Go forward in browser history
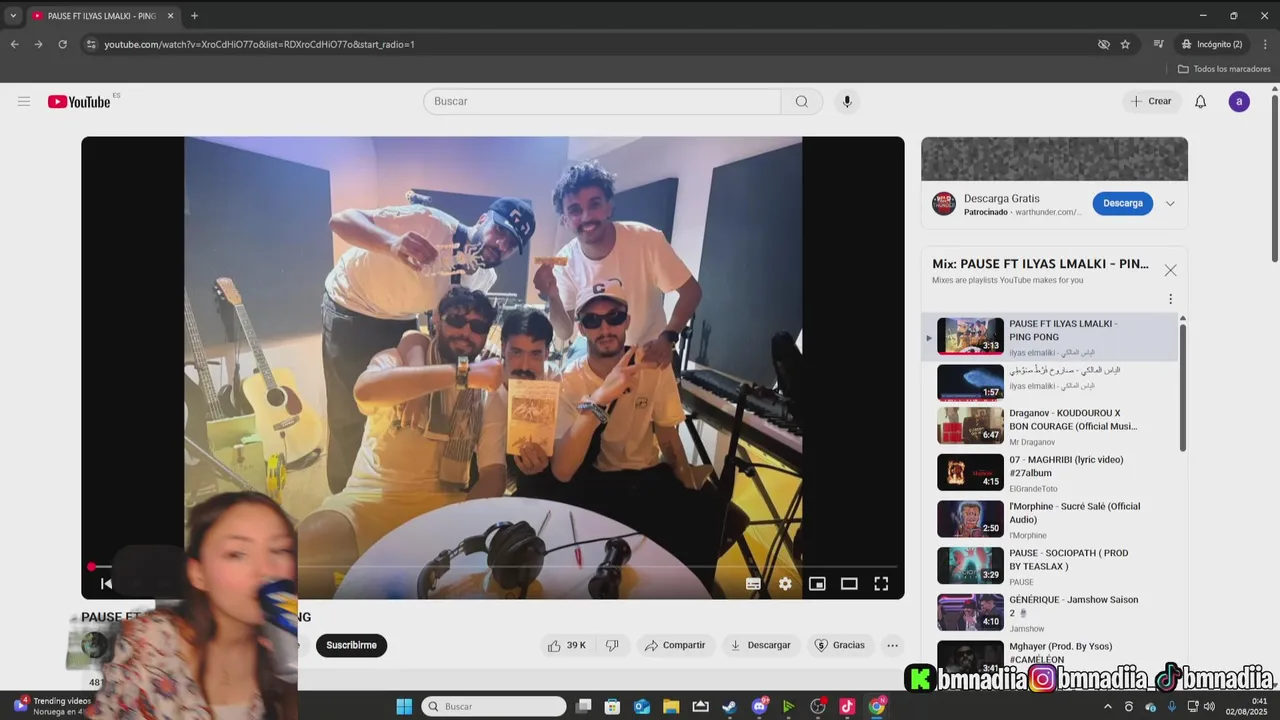The width and height of the screenshot is (1280, 720). coord(38,44)
